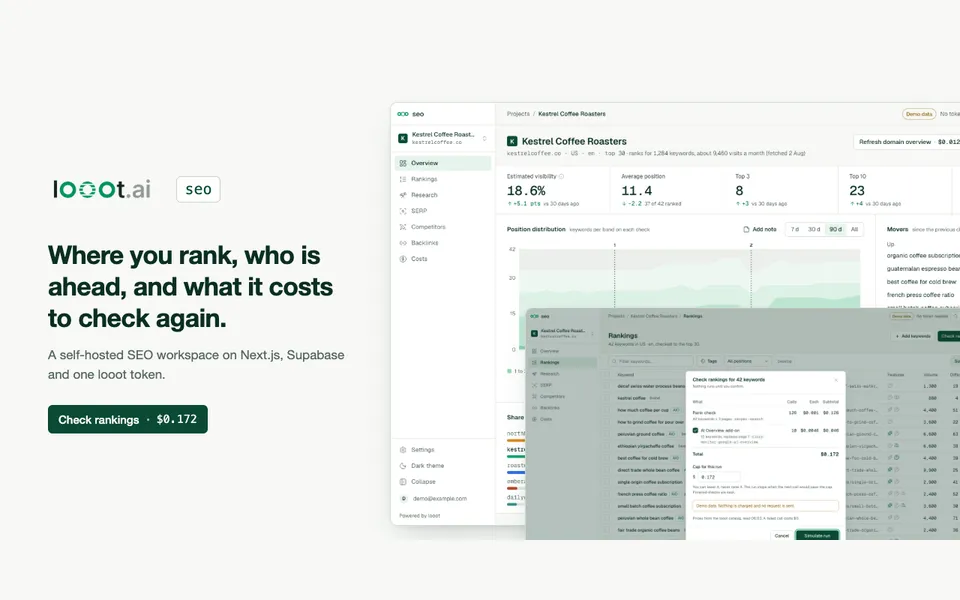Click Overview in the Rankings window sidebar
Image resolution: width=960 pixels, height=600 pixels.
563,351
